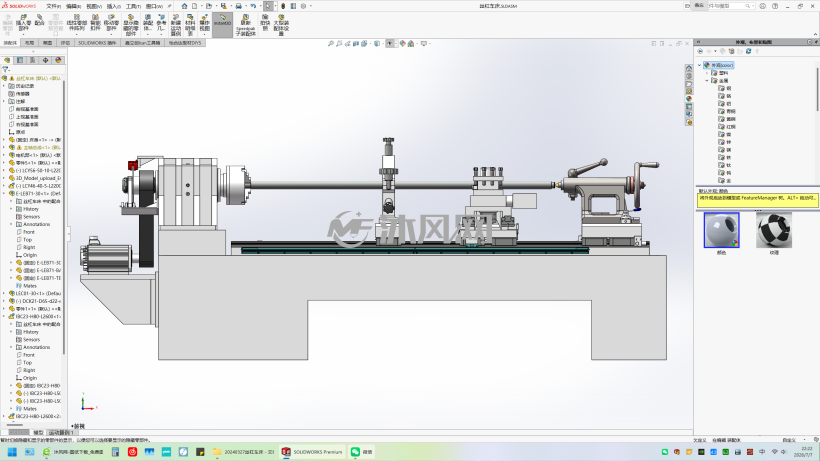This screenshot has height=461, width=820.
Task: Expand the 塑料 folder in Appearances
Action: (x=707, y=73)
